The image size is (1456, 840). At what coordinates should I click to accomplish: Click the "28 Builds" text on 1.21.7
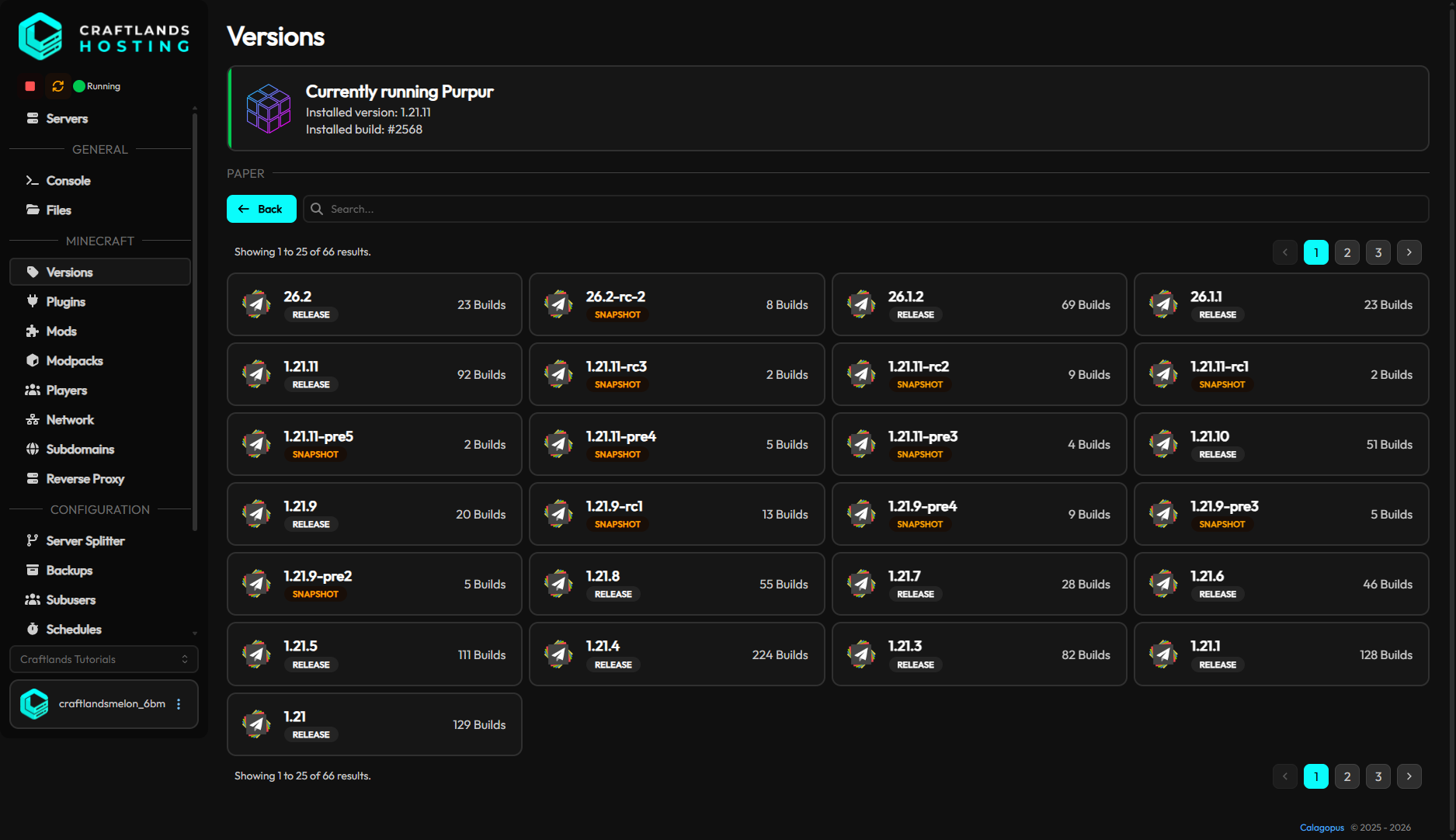click(1086, 585)
